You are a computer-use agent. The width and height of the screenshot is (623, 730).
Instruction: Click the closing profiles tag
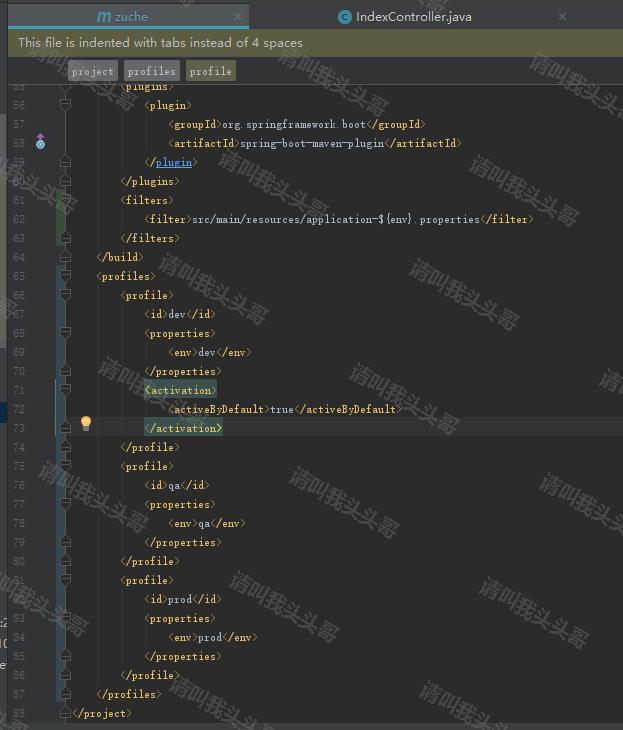pyautogui.click(x=129, y=694)
